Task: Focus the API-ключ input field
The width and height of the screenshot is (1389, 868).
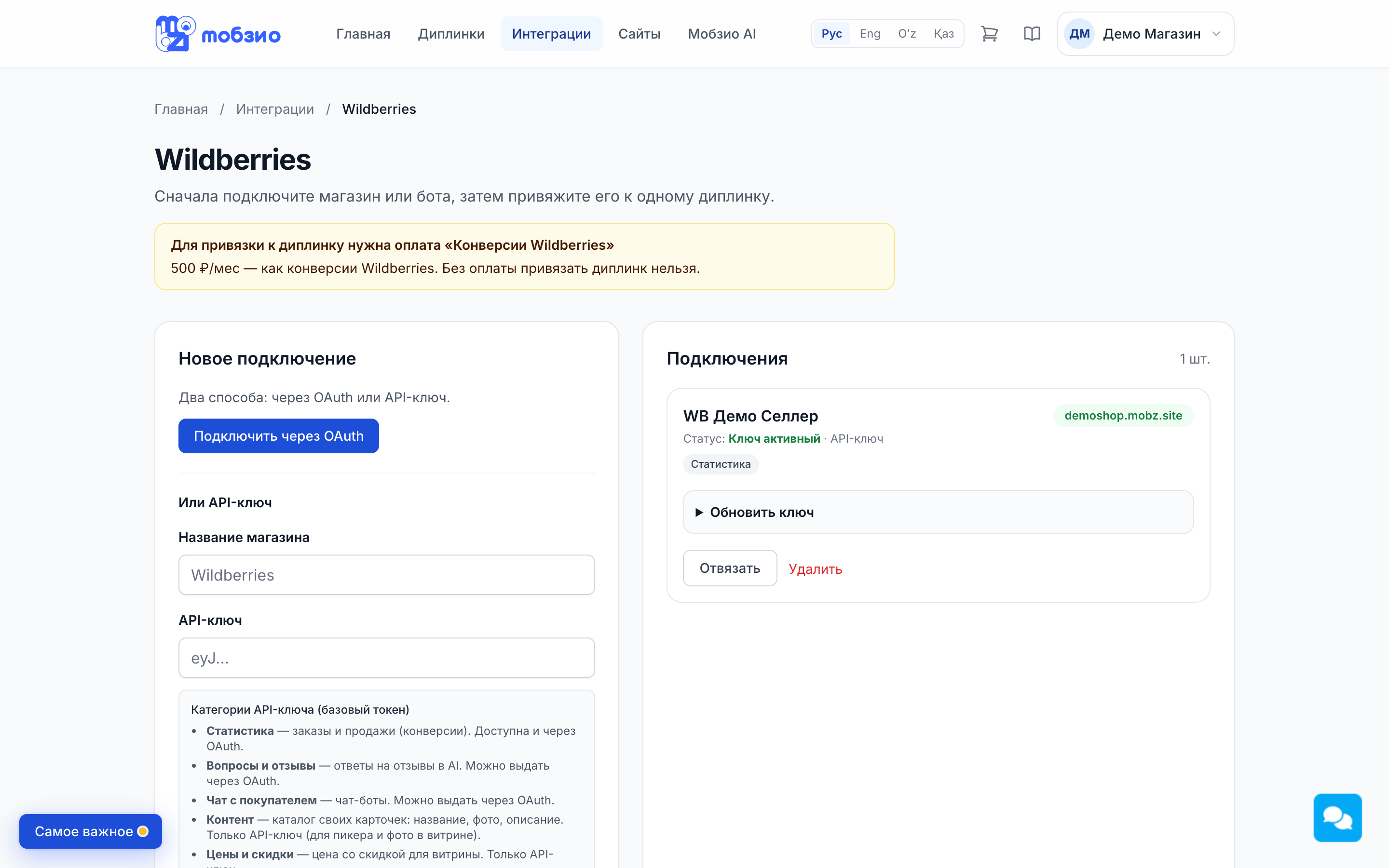Action: pos(387,658)
